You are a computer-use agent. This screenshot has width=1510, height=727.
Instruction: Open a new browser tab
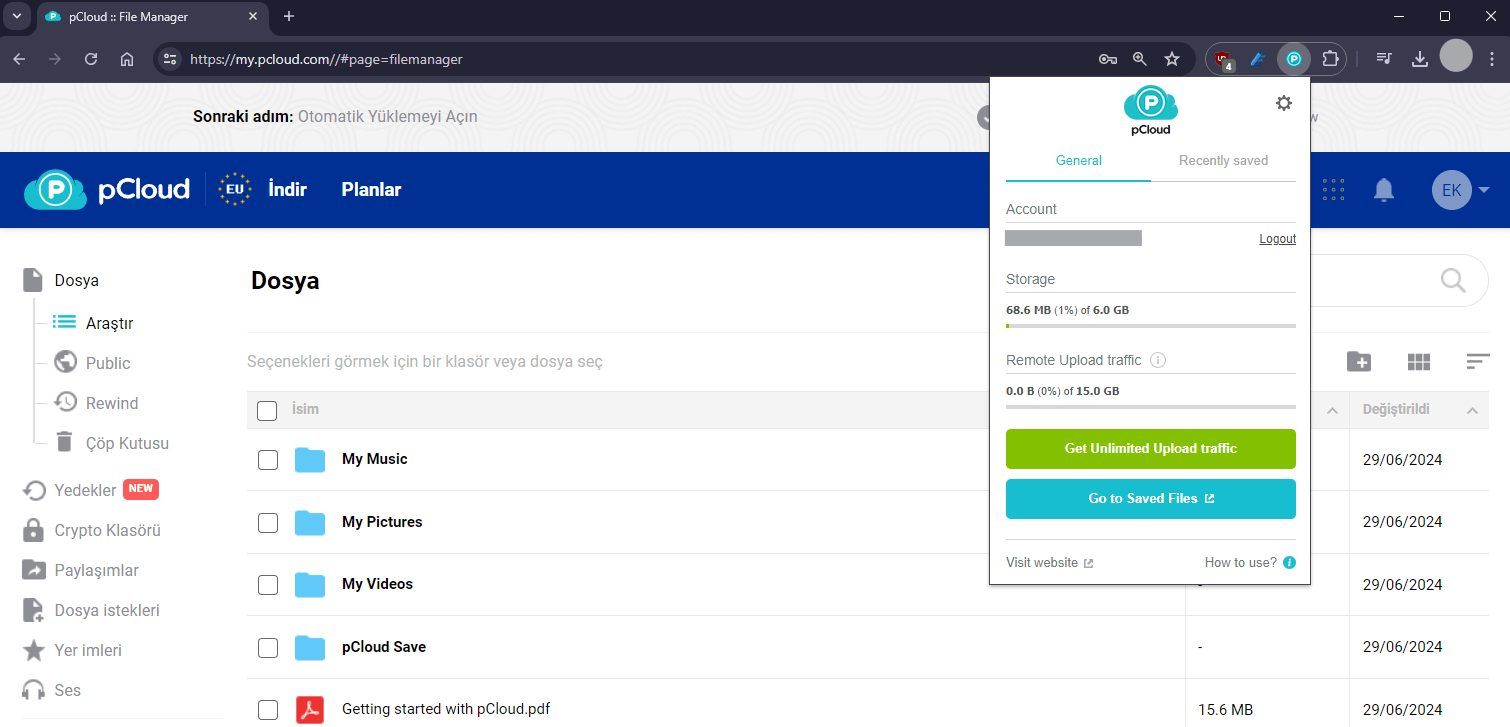pos(289,16)
